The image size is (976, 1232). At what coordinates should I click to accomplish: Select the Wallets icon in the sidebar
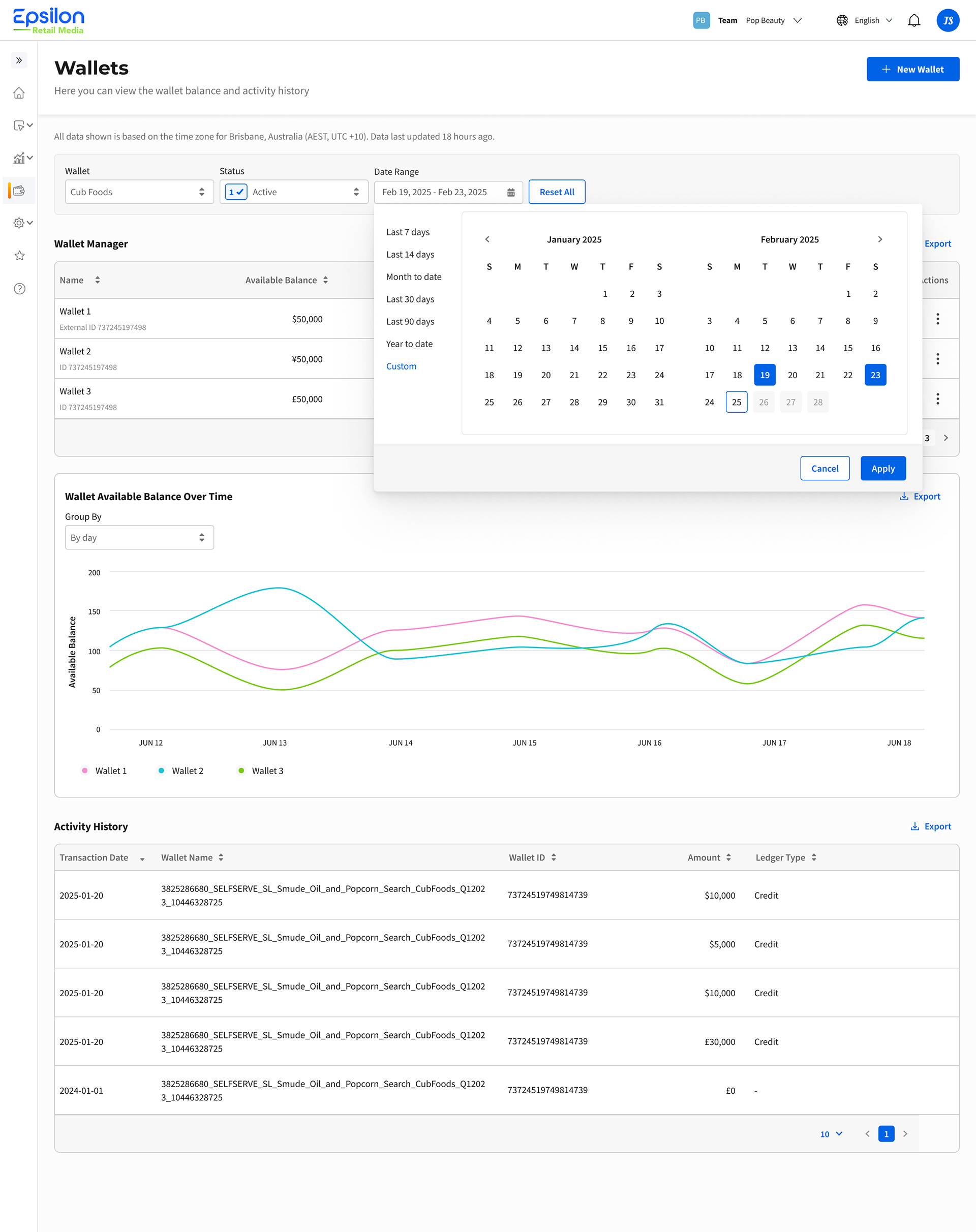(19, 190)
